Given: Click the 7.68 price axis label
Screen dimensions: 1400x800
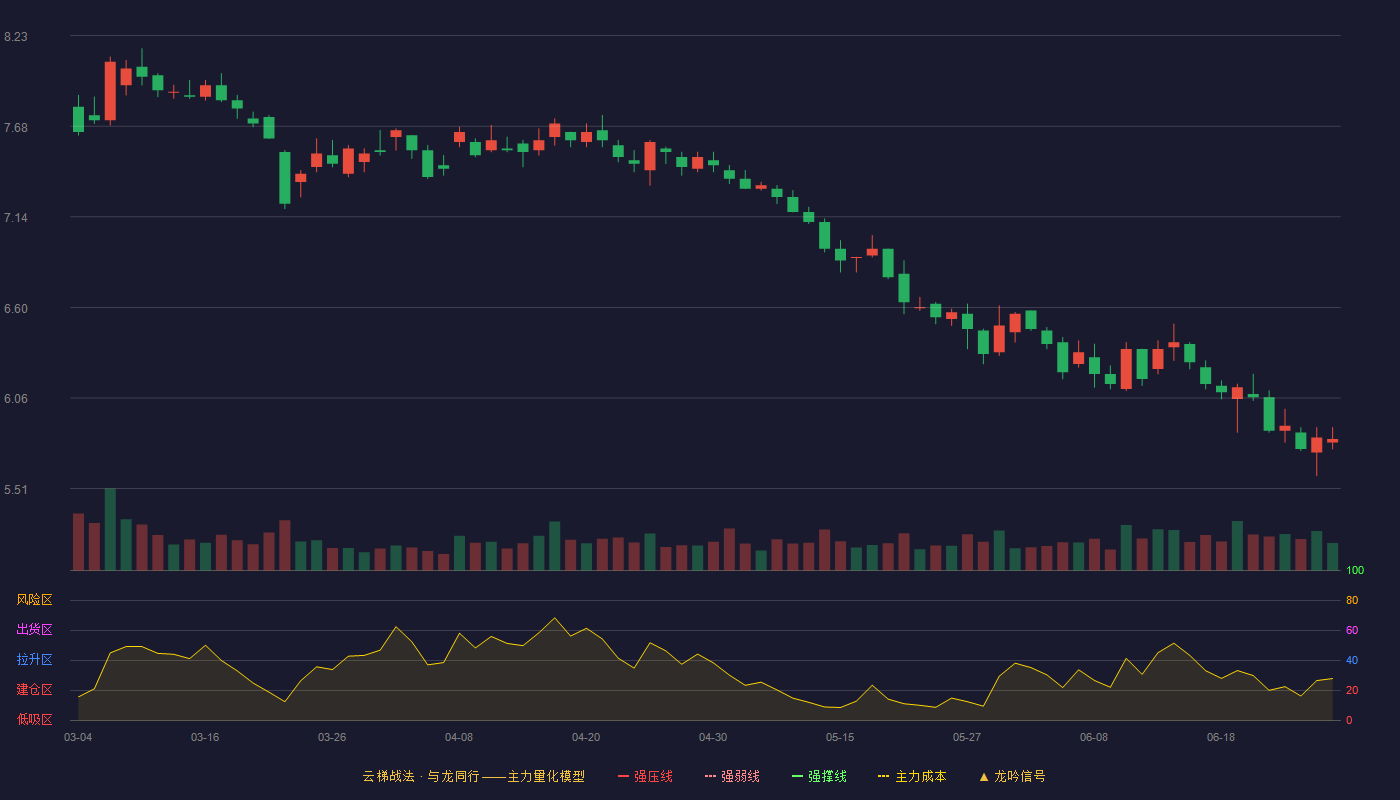Looking at the screenshot, I should pyautogui.click(x=16, y=128).
